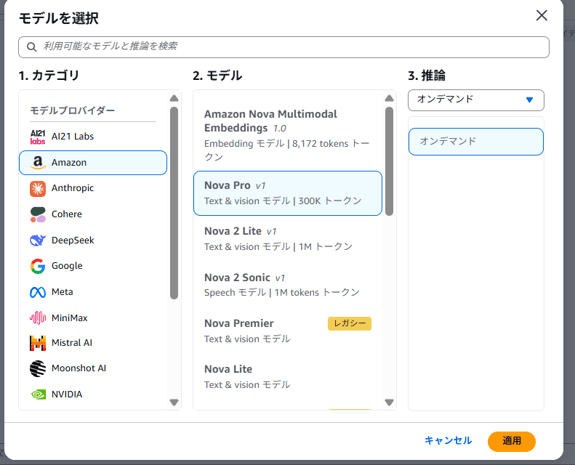Select the Nova Pro v1 model
The height and width of the screenshot is (465, 575).
tap(288, 193)
